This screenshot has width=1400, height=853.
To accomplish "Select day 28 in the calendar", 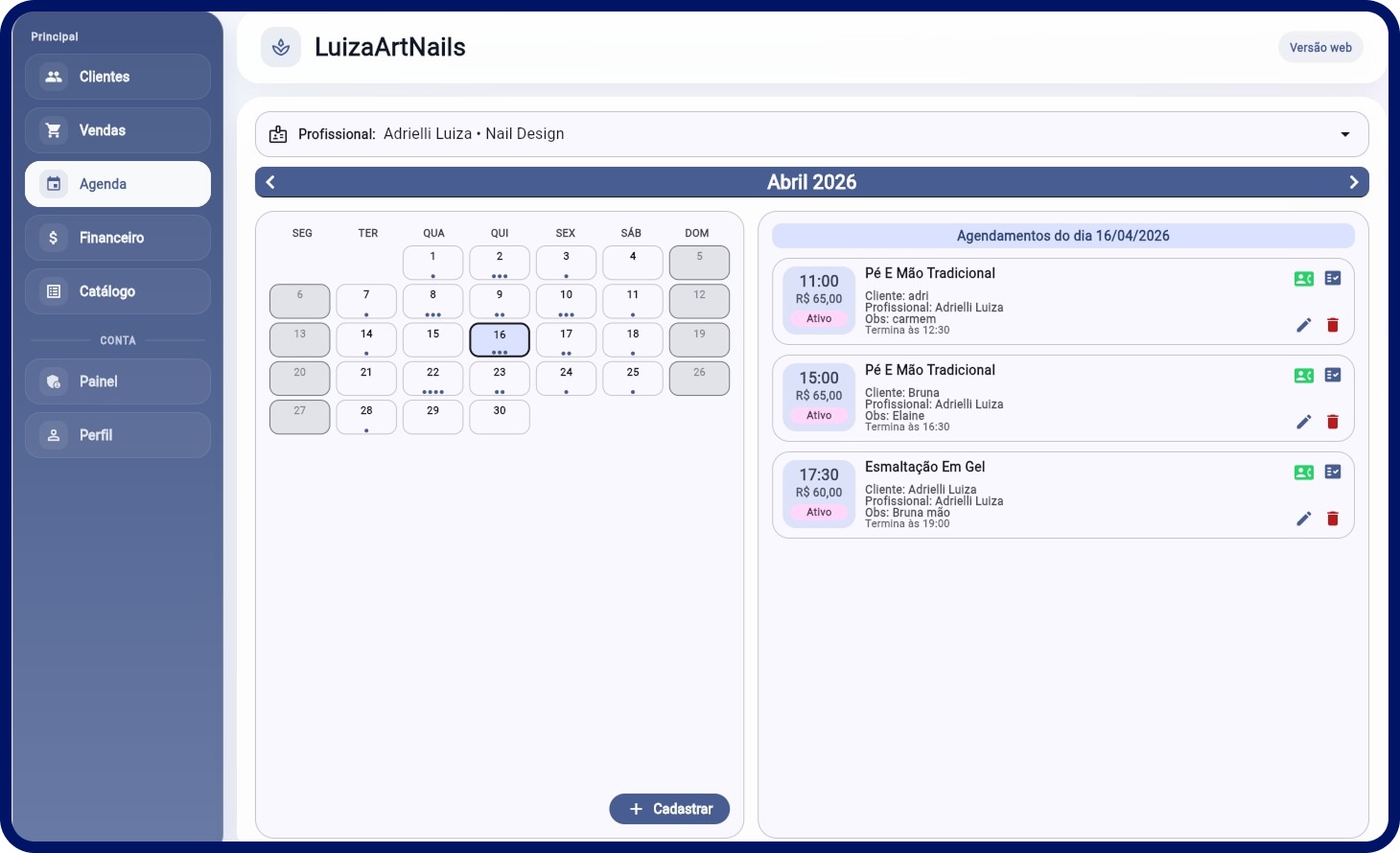I will (366, 417).
